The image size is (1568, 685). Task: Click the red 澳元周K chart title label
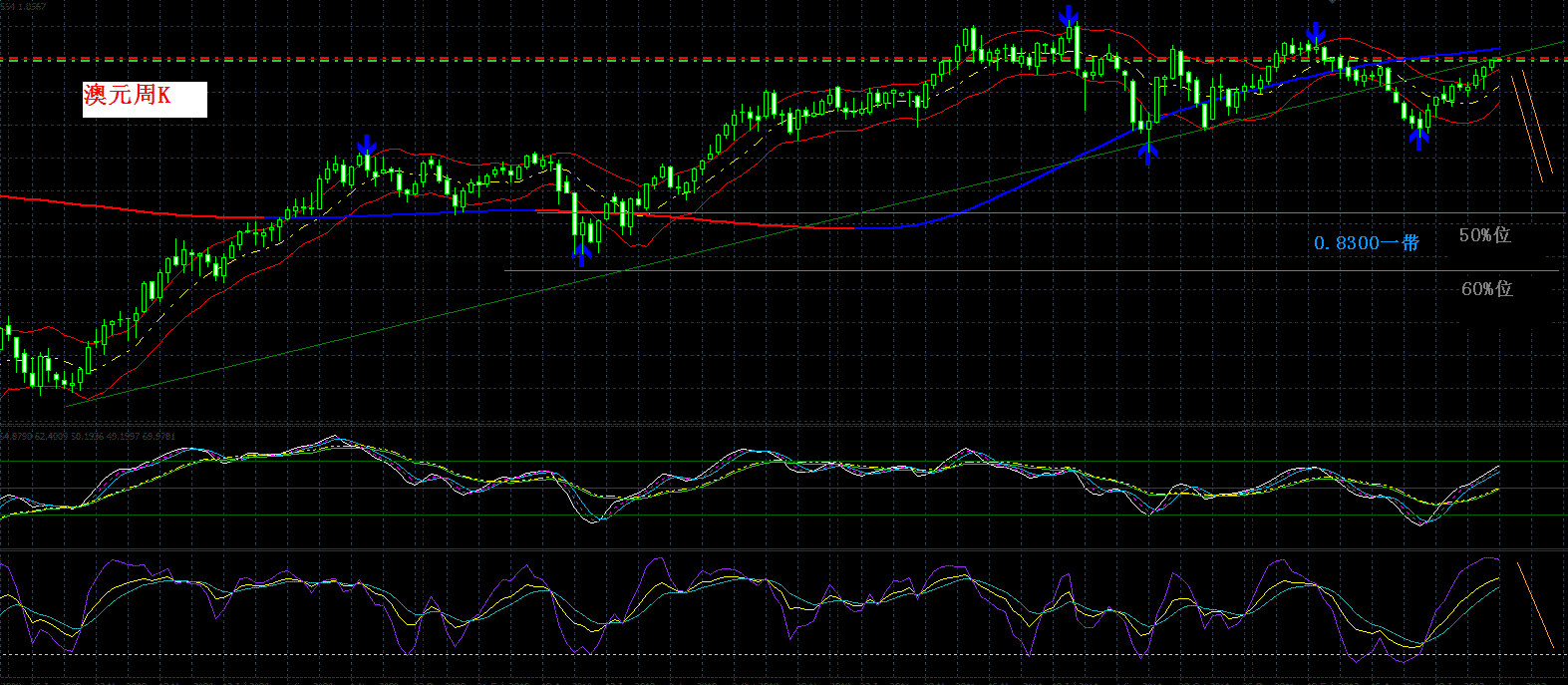tap(145, 99)
